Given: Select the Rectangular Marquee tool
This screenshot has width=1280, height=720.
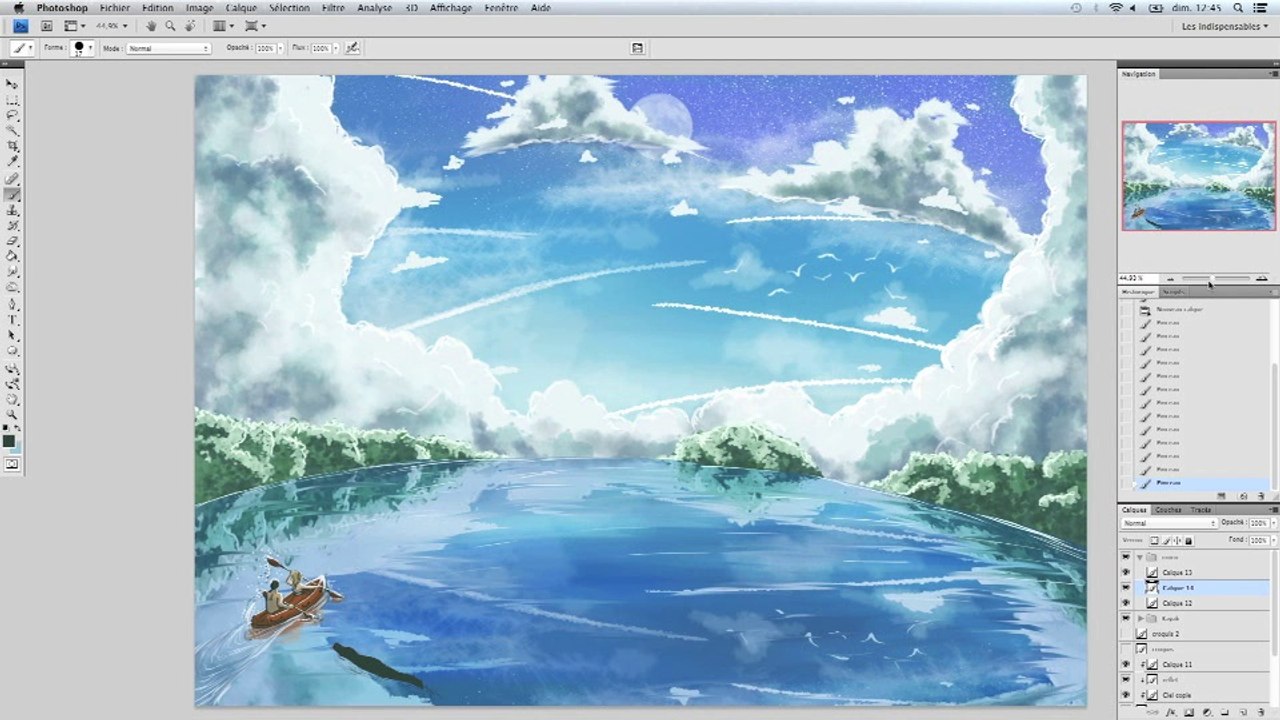Looking at the screenshot, I should (12, 100).
